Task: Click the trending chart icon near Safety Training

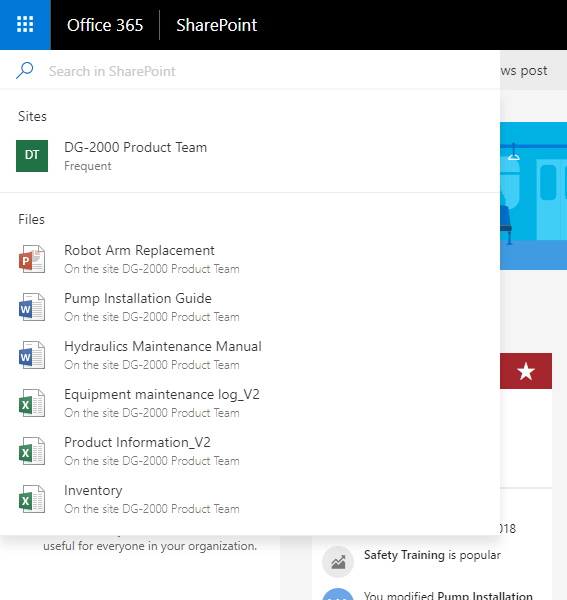Action: (x=338, y=562)
